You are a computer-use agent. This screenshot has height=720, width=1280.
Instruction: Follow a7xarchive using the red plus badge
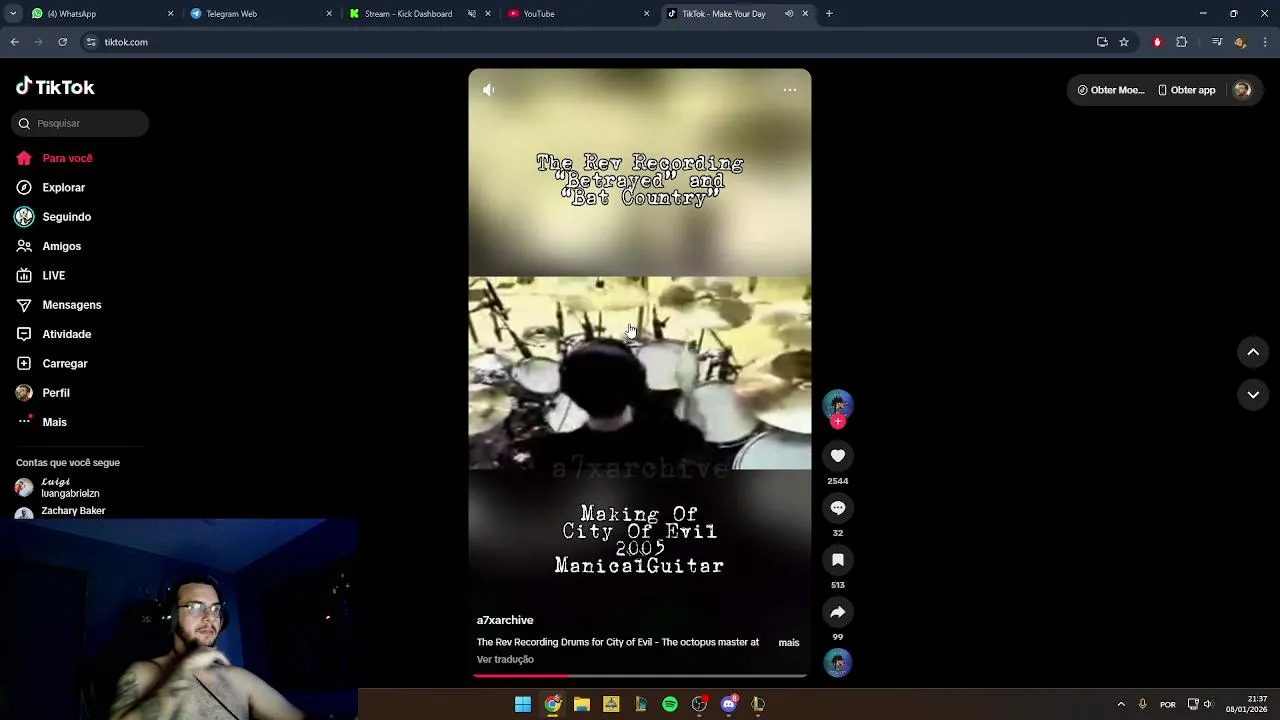(x=838, y=422)
